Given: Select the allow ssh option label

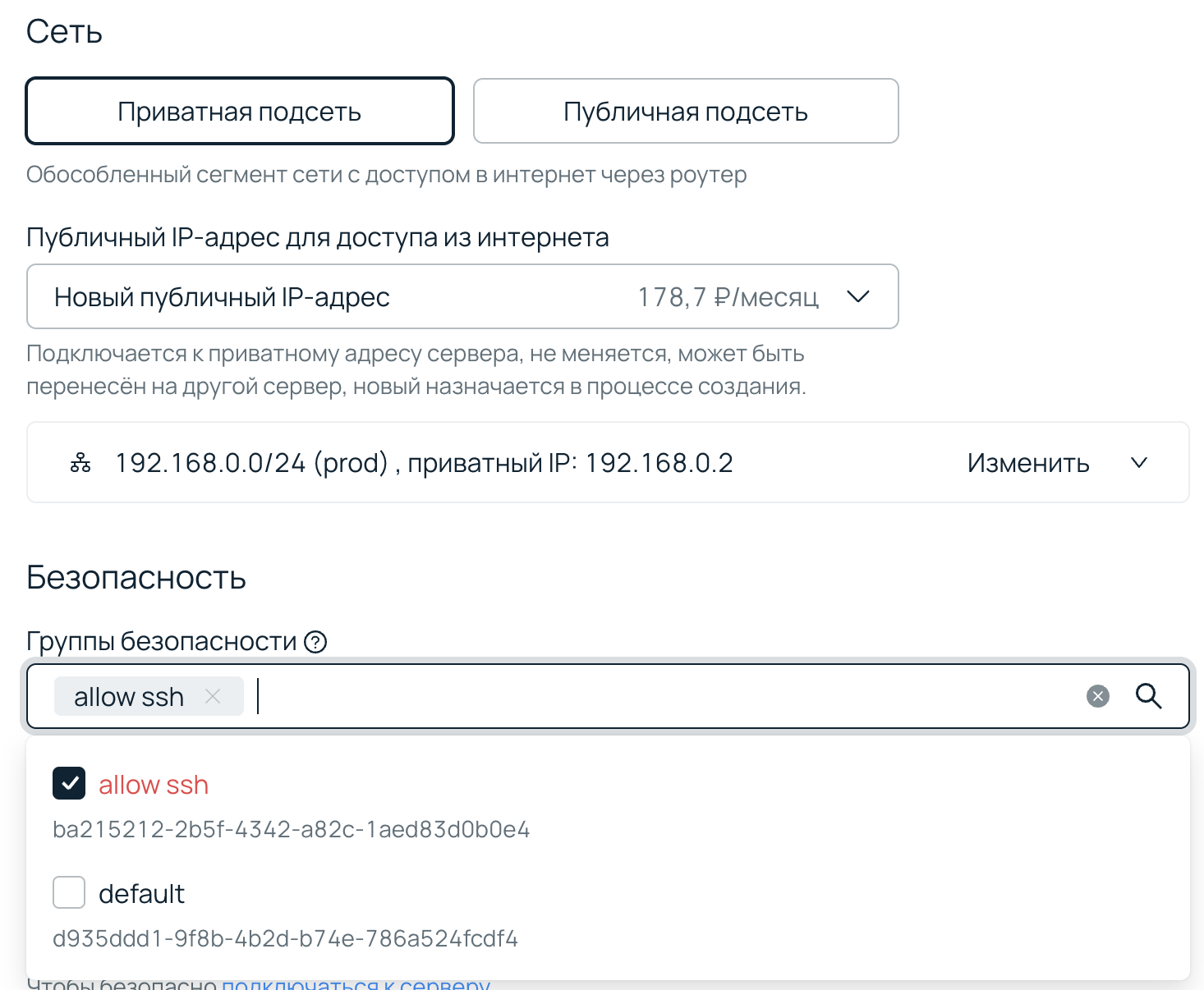Looking at the screenshot, I should tap(154, 786).
